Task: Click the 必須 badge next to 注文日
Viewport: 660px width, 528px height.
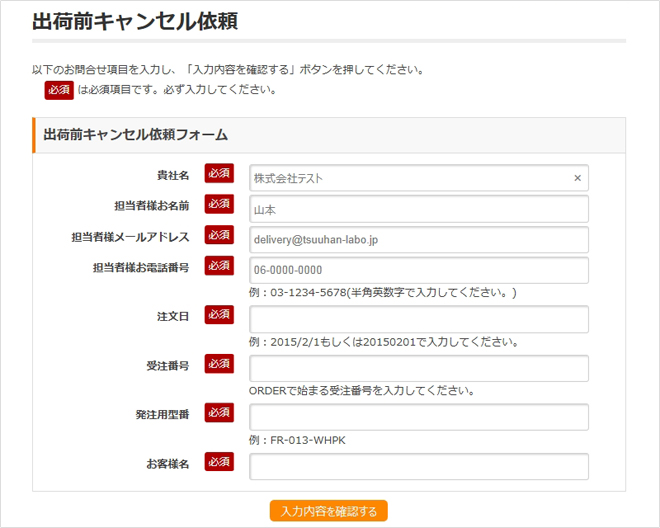Action: click(x=219, y=315)
